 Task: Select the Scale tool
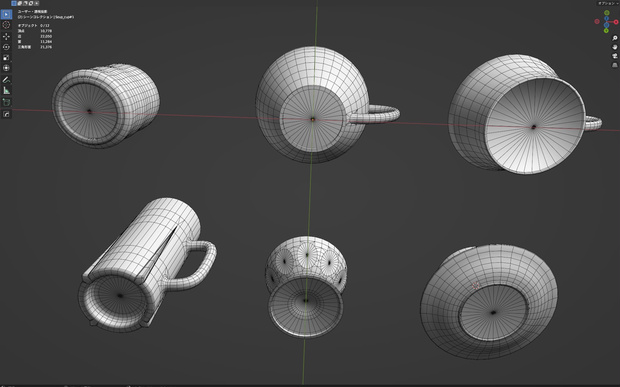[x=6, y=58]
